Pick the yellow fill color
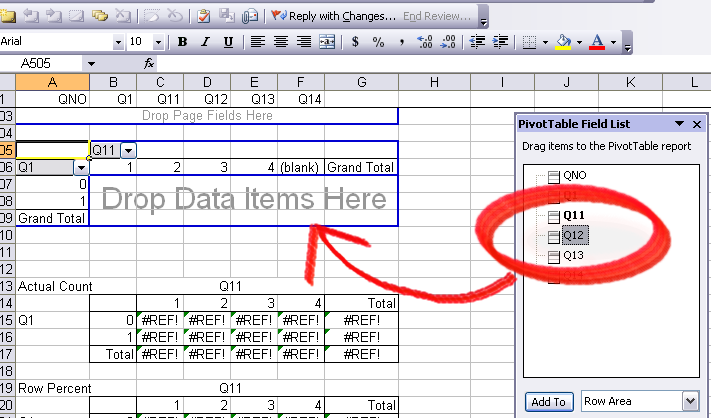 coord(564,42)
